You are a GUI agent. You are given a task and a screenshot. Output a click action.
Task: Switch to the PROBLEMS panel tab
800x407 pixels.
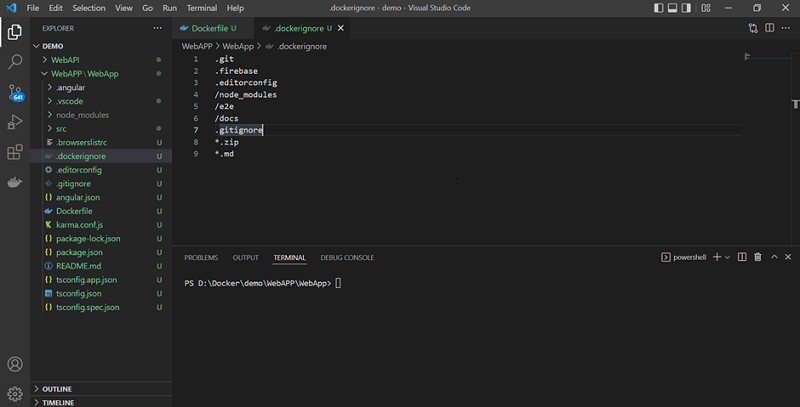coord(201,257)
